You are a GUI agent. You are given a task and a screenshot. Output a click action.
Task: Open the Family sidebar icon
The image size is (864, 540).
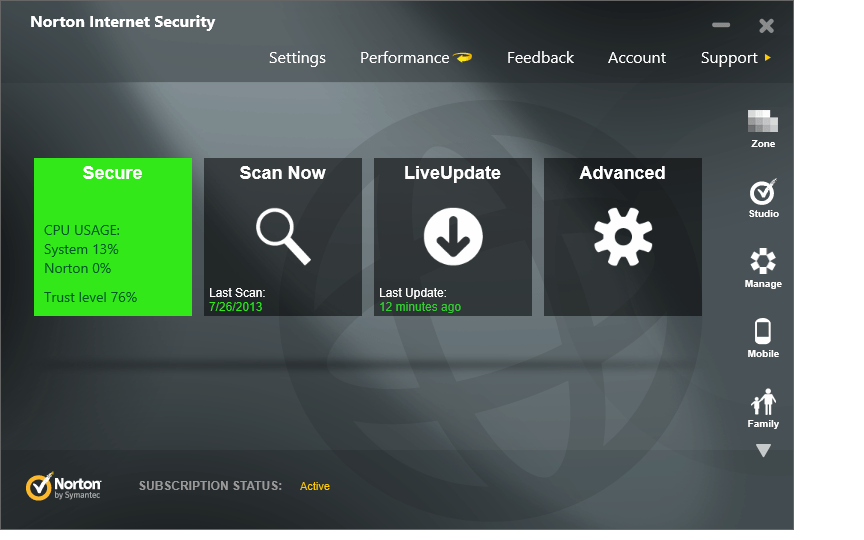pos(763,402)
